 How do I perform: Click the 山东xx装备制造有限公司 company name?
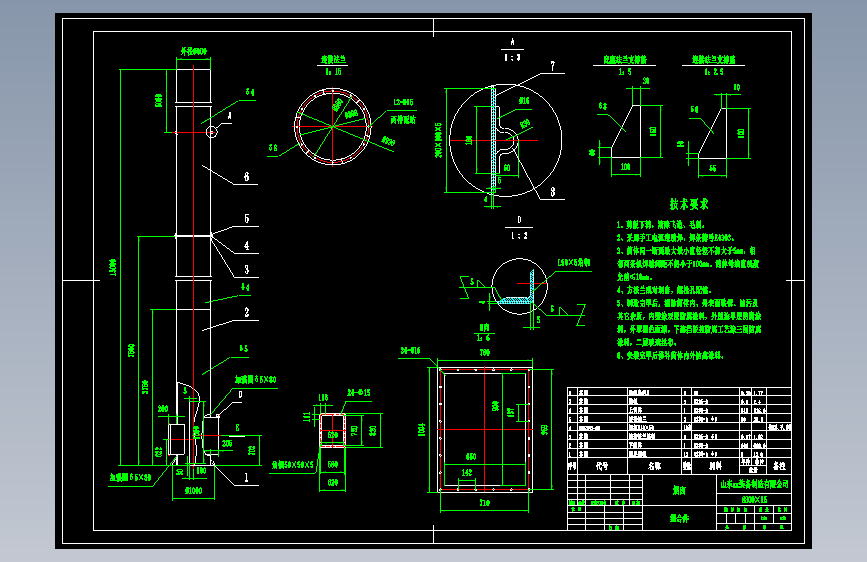coord(754,484)
